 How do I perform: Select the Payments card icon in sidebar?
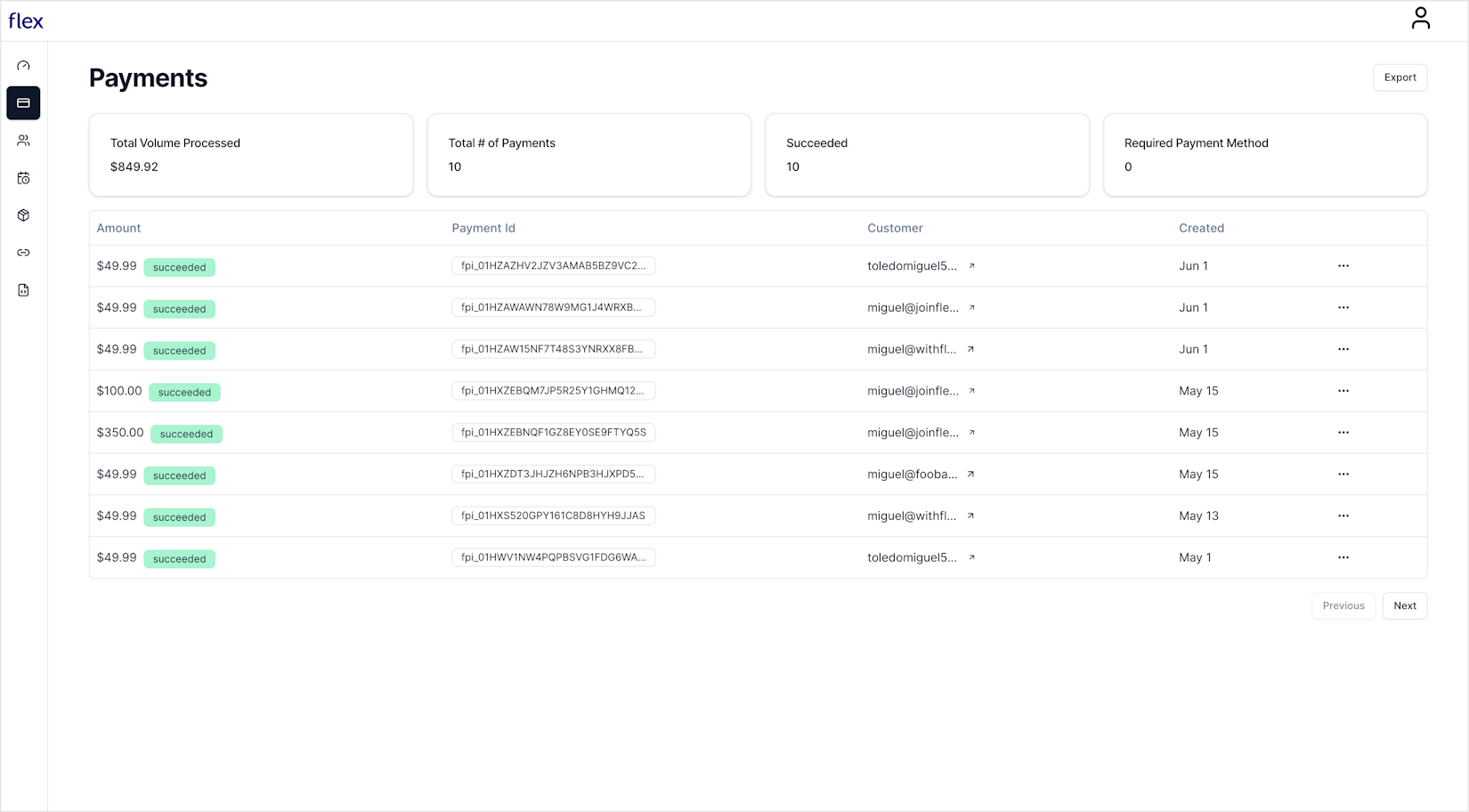(23, 102)
